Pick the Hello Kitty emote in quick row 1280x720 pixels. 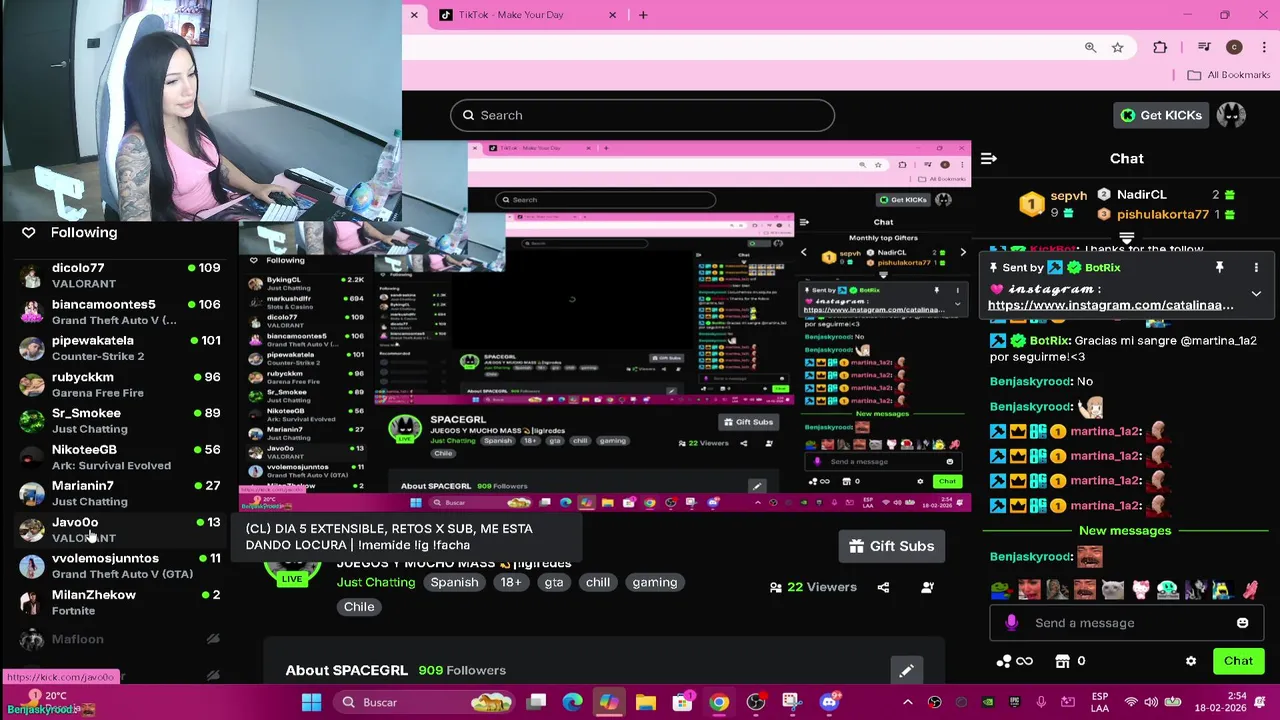pos(1140,590)
